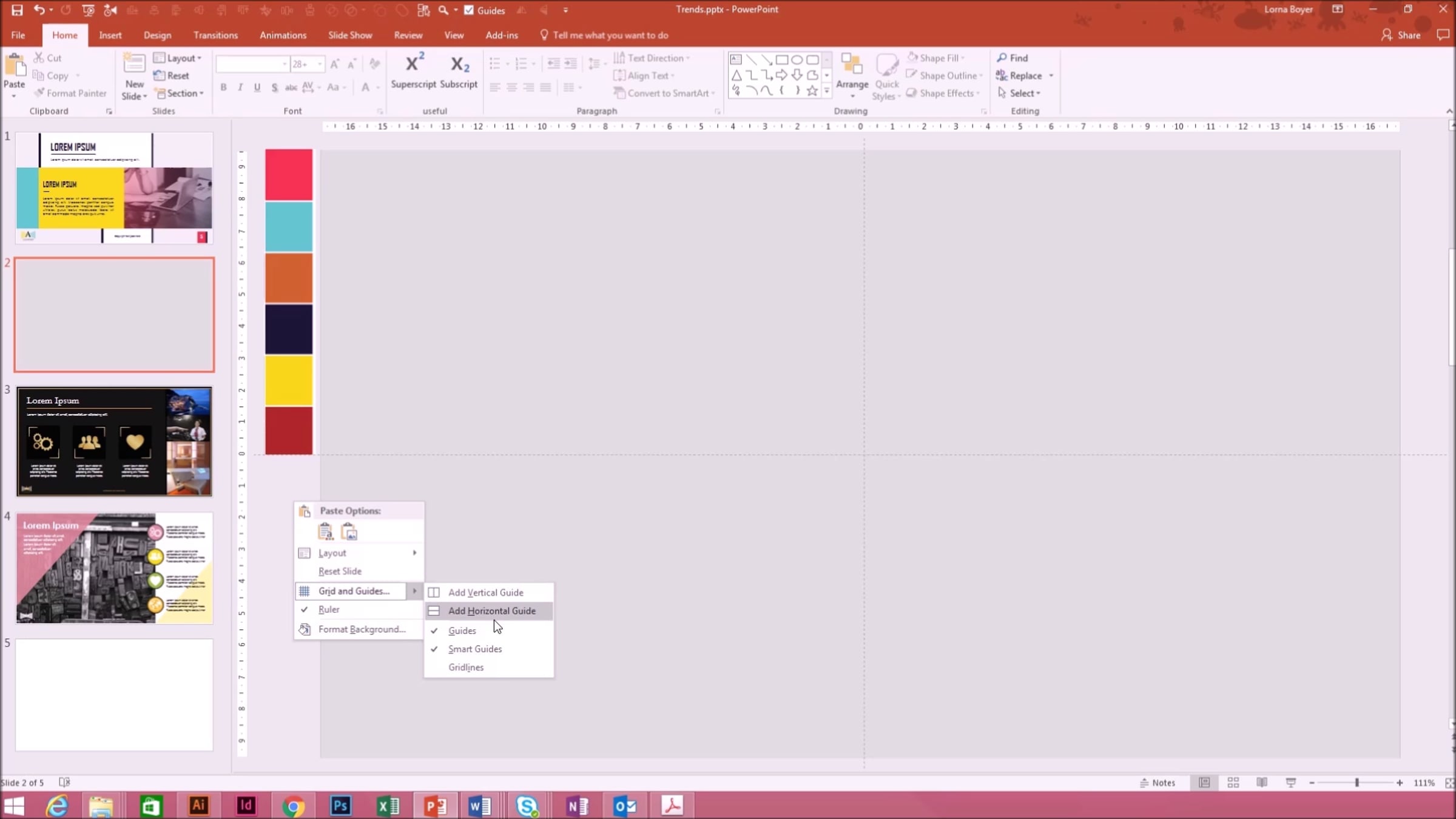Open the Design ribbon tab

[x=157, y=35]
